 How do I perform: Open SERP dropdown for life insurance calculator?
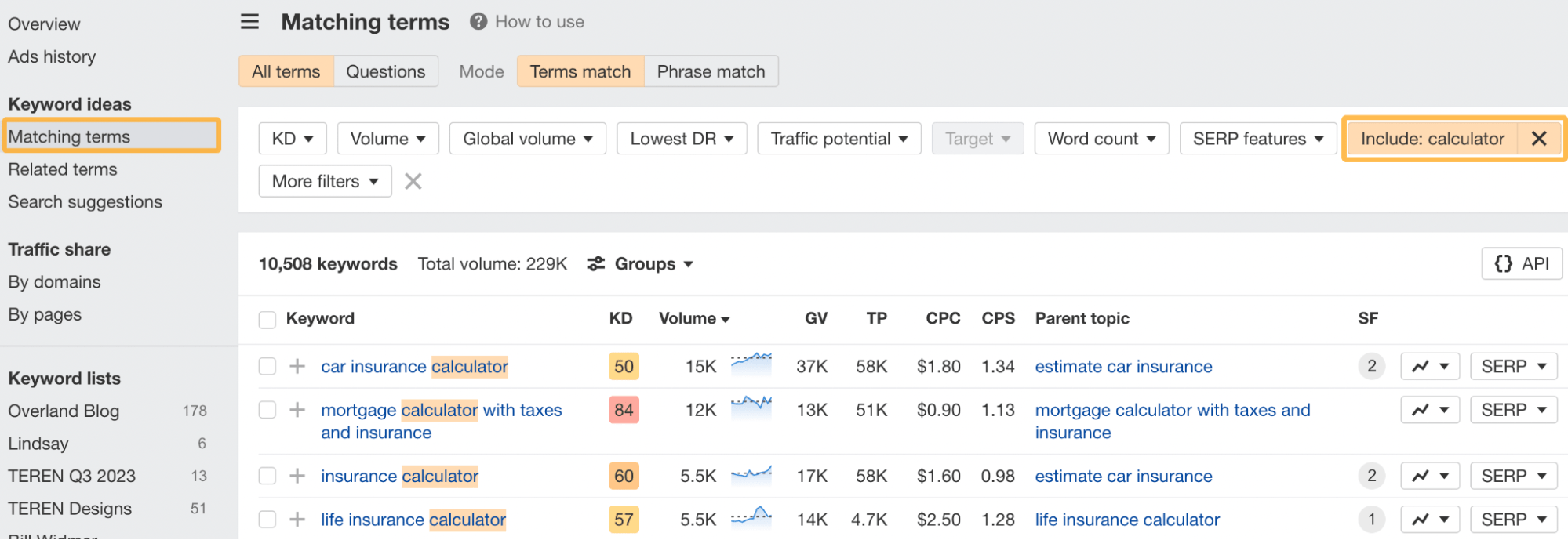coord(1513,520)
